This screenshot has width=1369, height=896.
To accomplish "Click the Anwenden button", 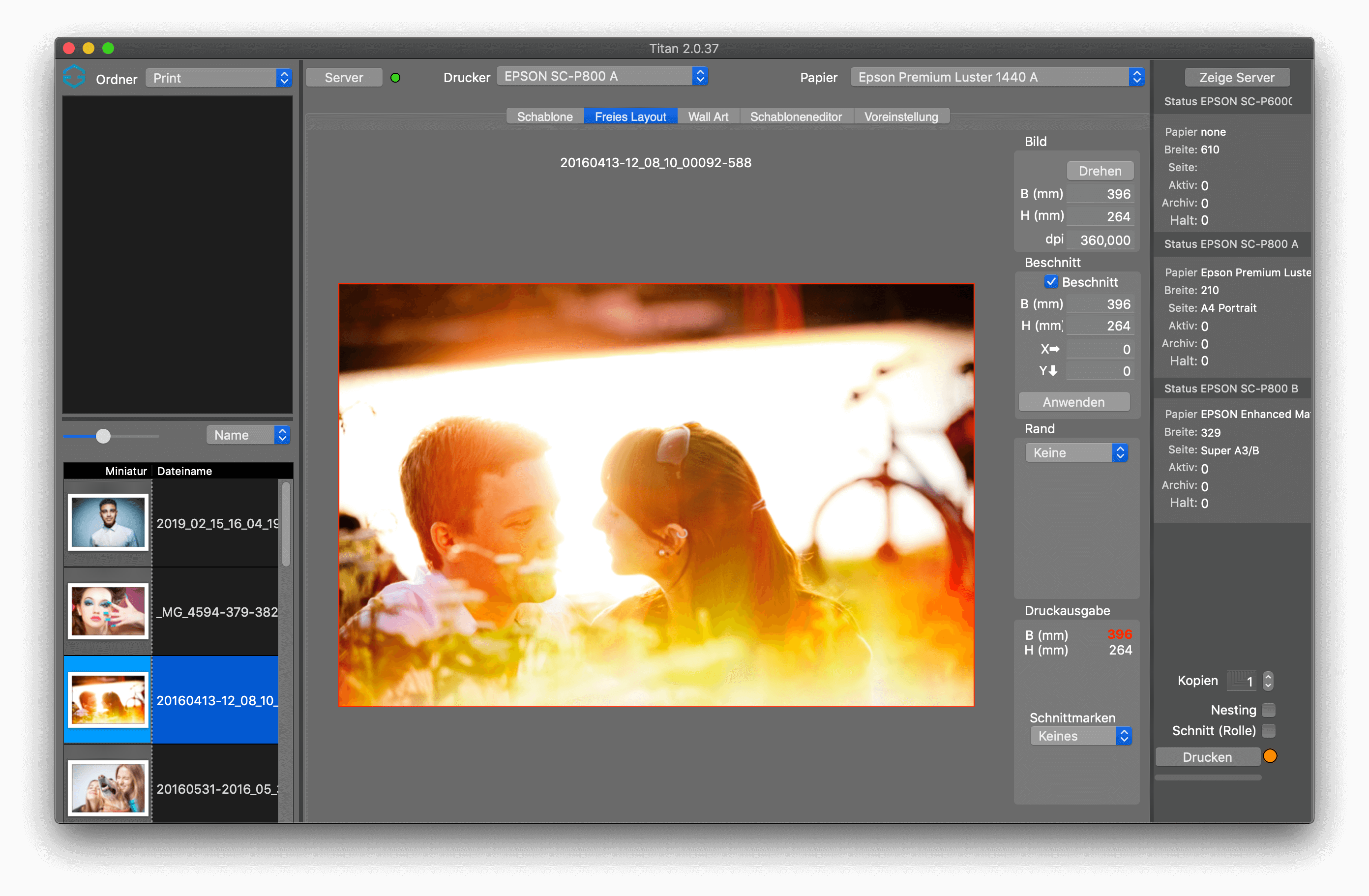I will click(1073, 402).
